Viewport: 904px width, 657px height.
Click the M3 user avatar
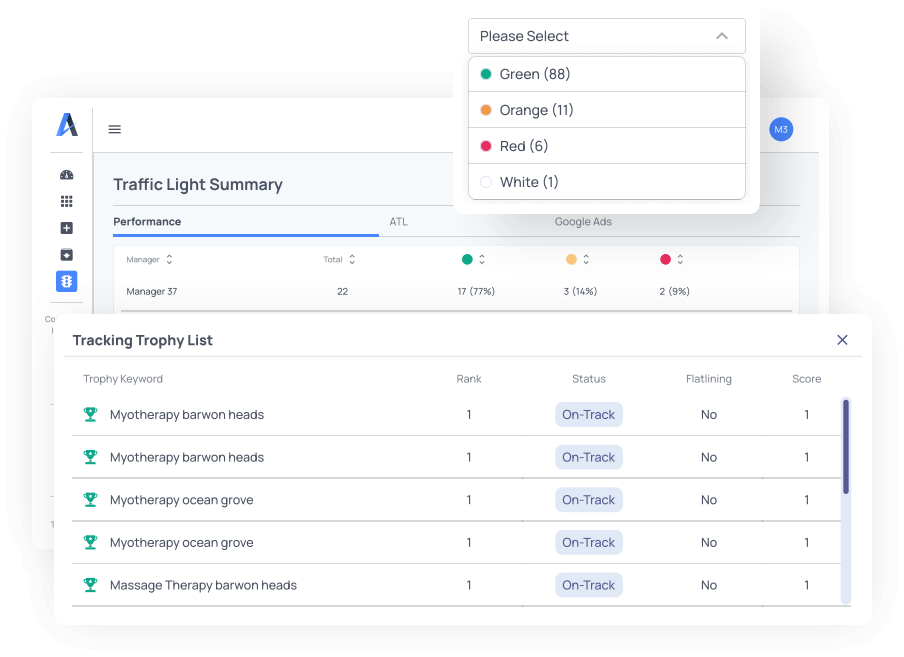pyautogui.click(x=781, y=129)
